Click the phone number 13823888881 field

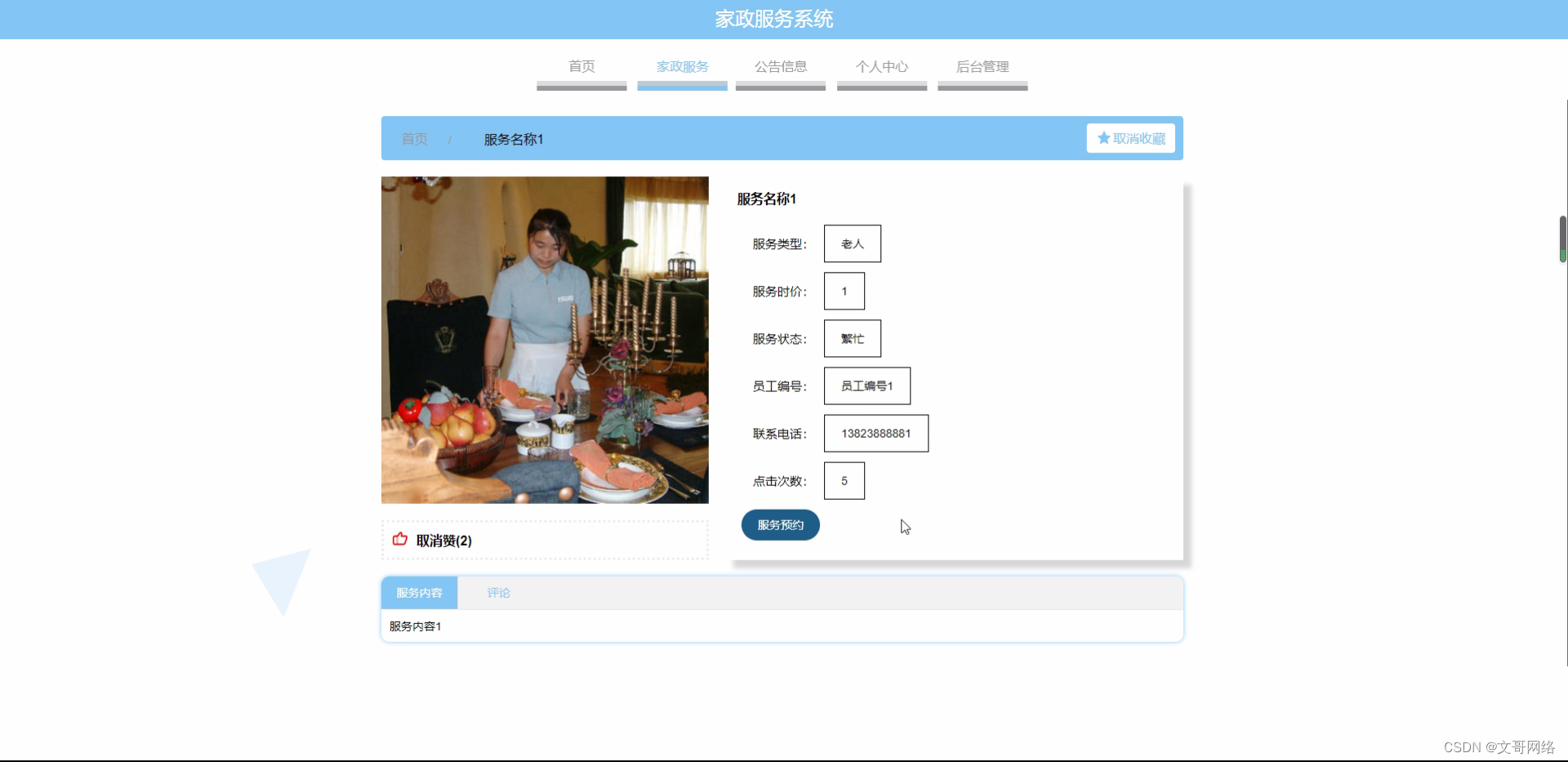click(875, 433)
